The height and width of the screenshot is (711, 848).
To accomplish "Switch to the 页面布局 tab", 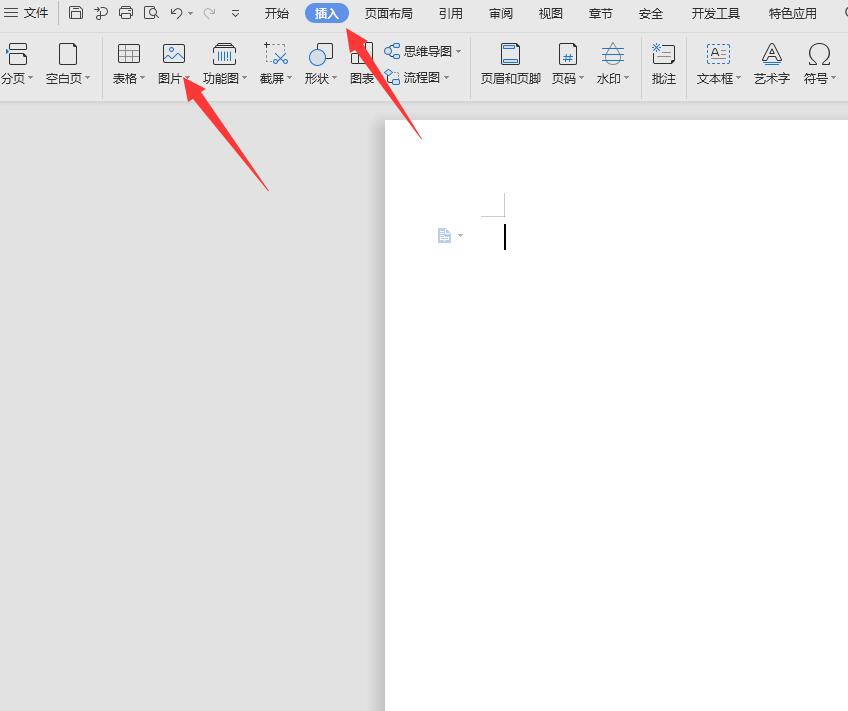I will click(389, 13).
